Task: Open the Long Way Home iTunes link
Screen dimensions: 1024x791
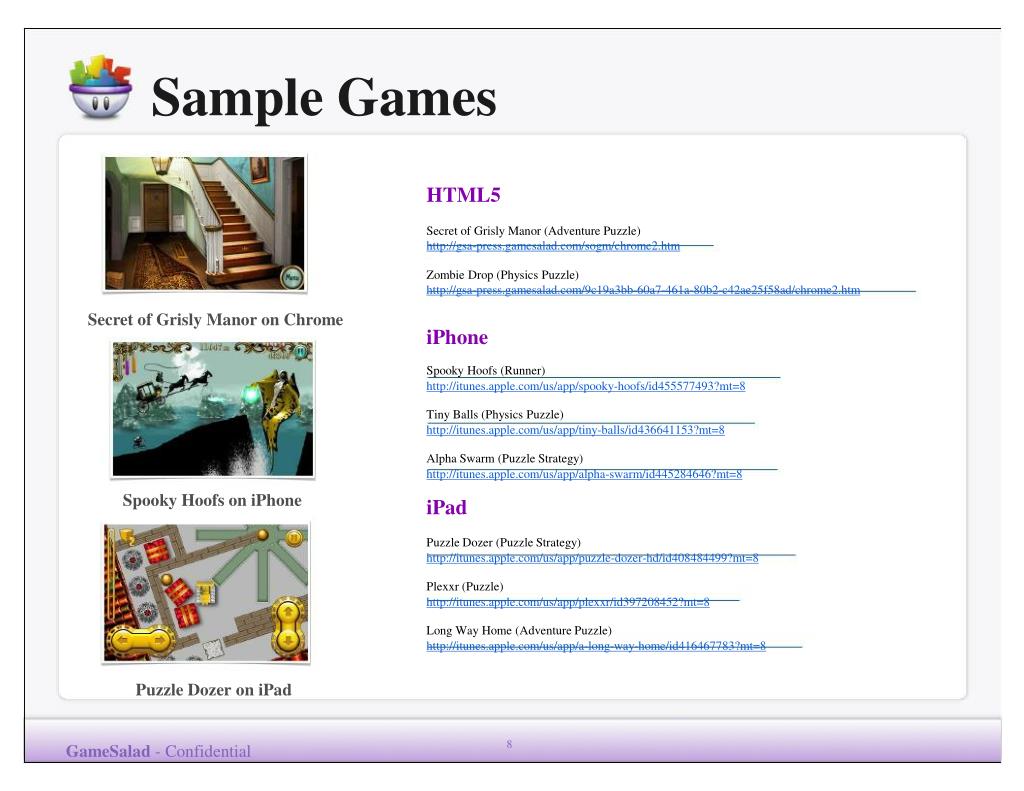Action: pos(596,646)
